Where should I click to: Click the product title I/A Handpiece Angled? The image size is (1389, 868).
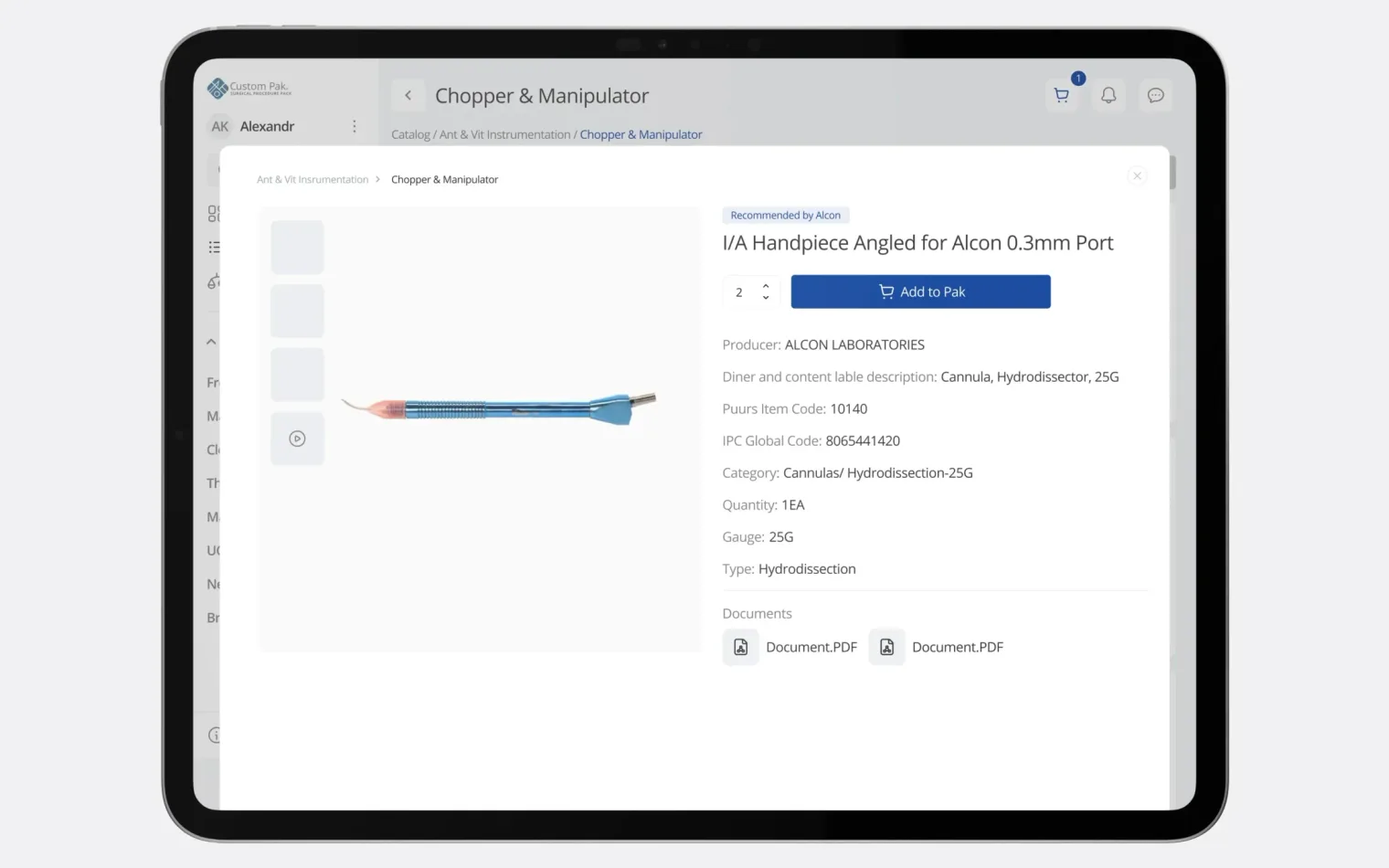click(917, 243)
